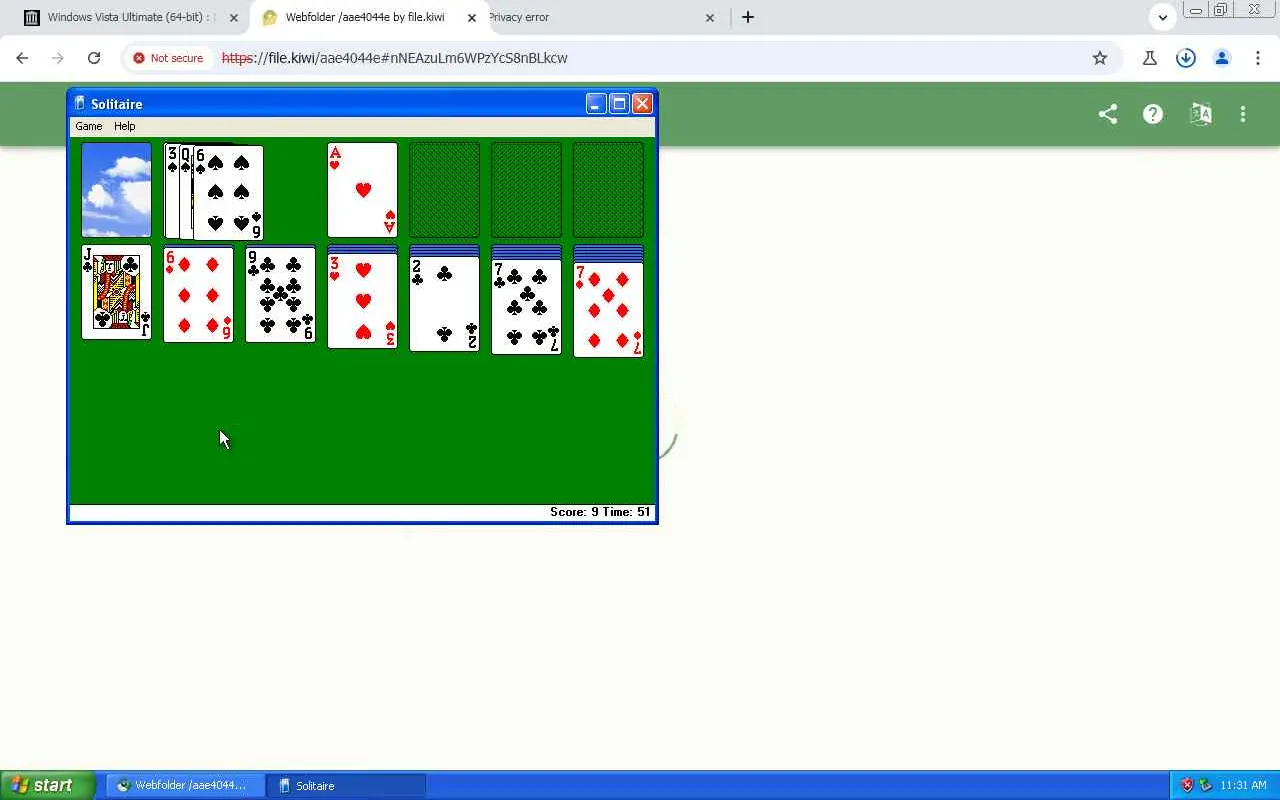Open the Chrome profile icon
The width and height of the screenshot is (1280, 800).
click(1222, 58)
